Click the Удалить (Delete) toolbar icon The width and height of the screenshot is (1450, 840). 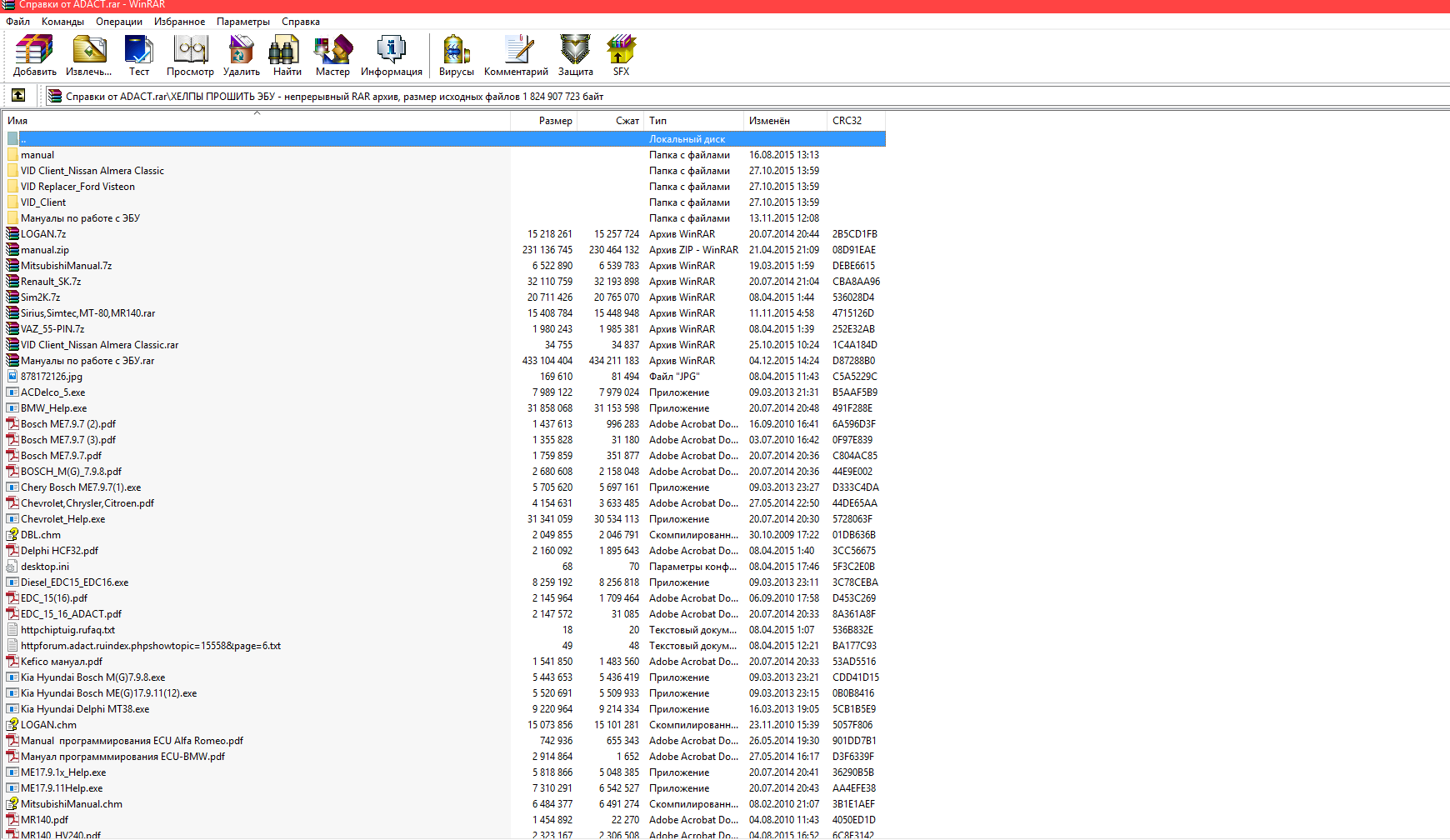(x=241, y=55)
